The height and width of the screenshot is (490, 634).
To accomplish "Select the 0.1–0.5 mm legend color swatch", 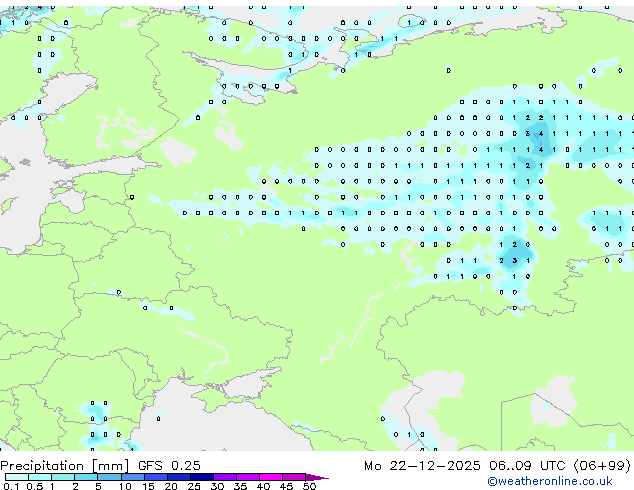I will (x=17, y=477).
